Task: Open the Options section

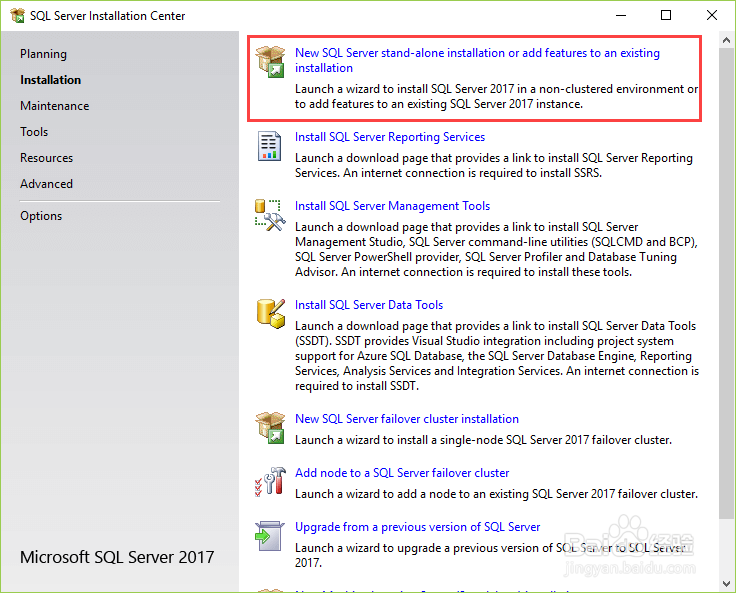Action: (41, 216)
